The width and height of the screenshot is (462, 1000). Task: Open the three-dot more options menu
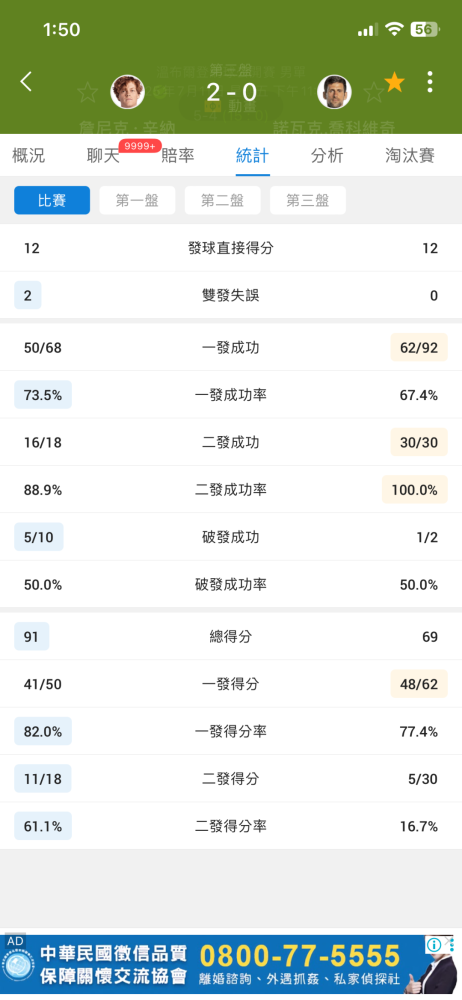430,82
